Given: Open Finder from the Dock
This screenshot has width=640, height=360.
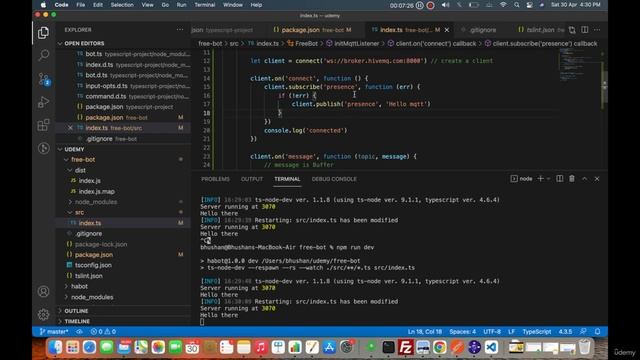Looking at the screenshot, I should [55, 347].
